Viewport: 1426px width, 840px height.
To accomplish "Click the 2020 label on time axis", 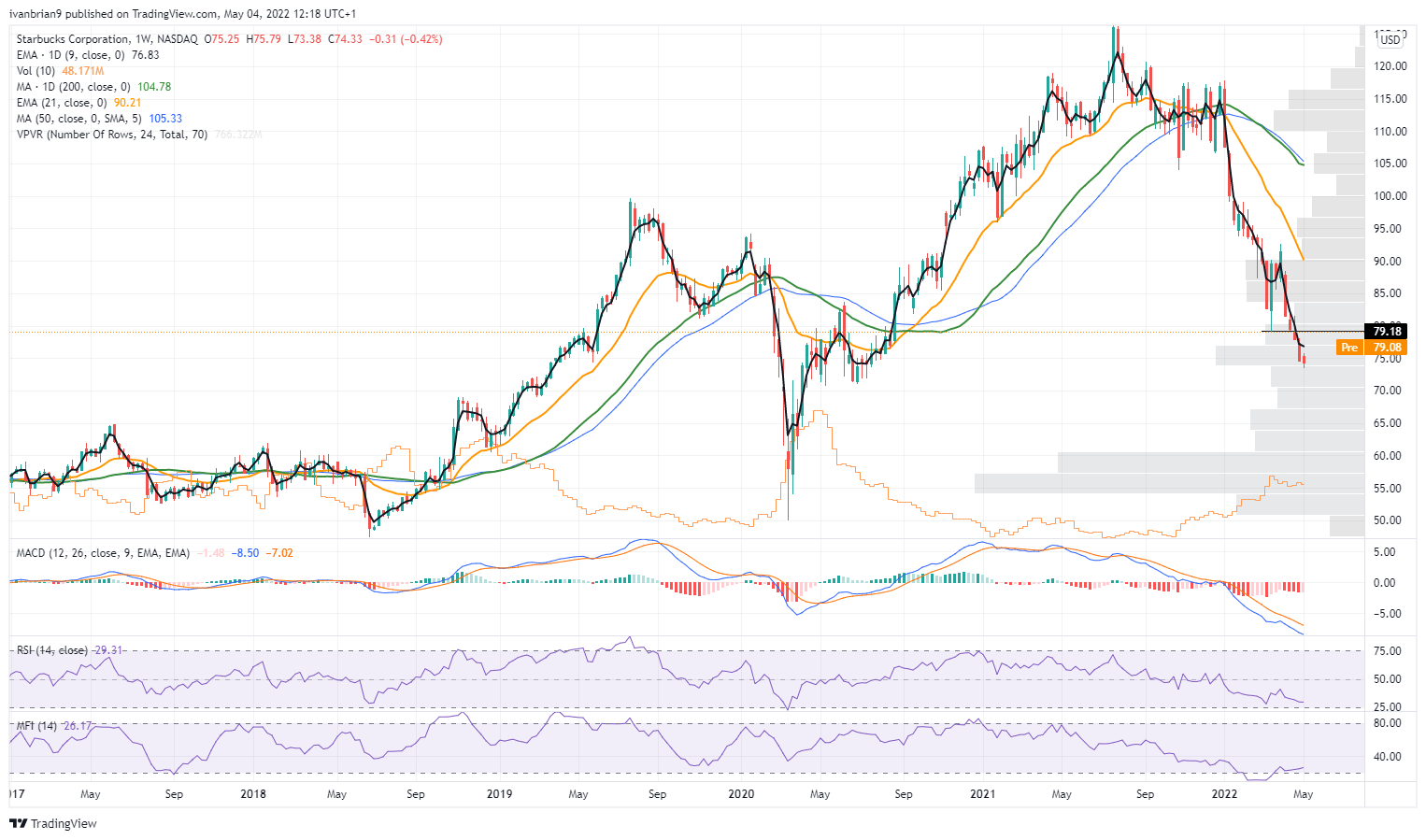I will coord(741,794).
